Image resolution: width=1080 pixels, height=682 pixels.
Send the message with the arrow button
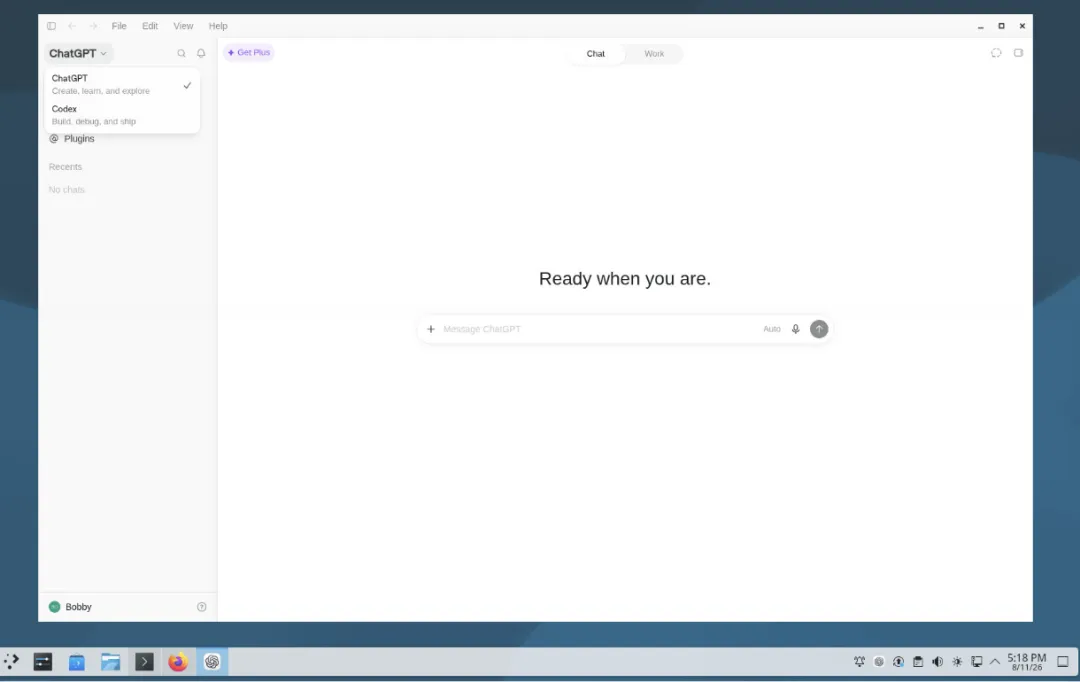coord(819,329)
